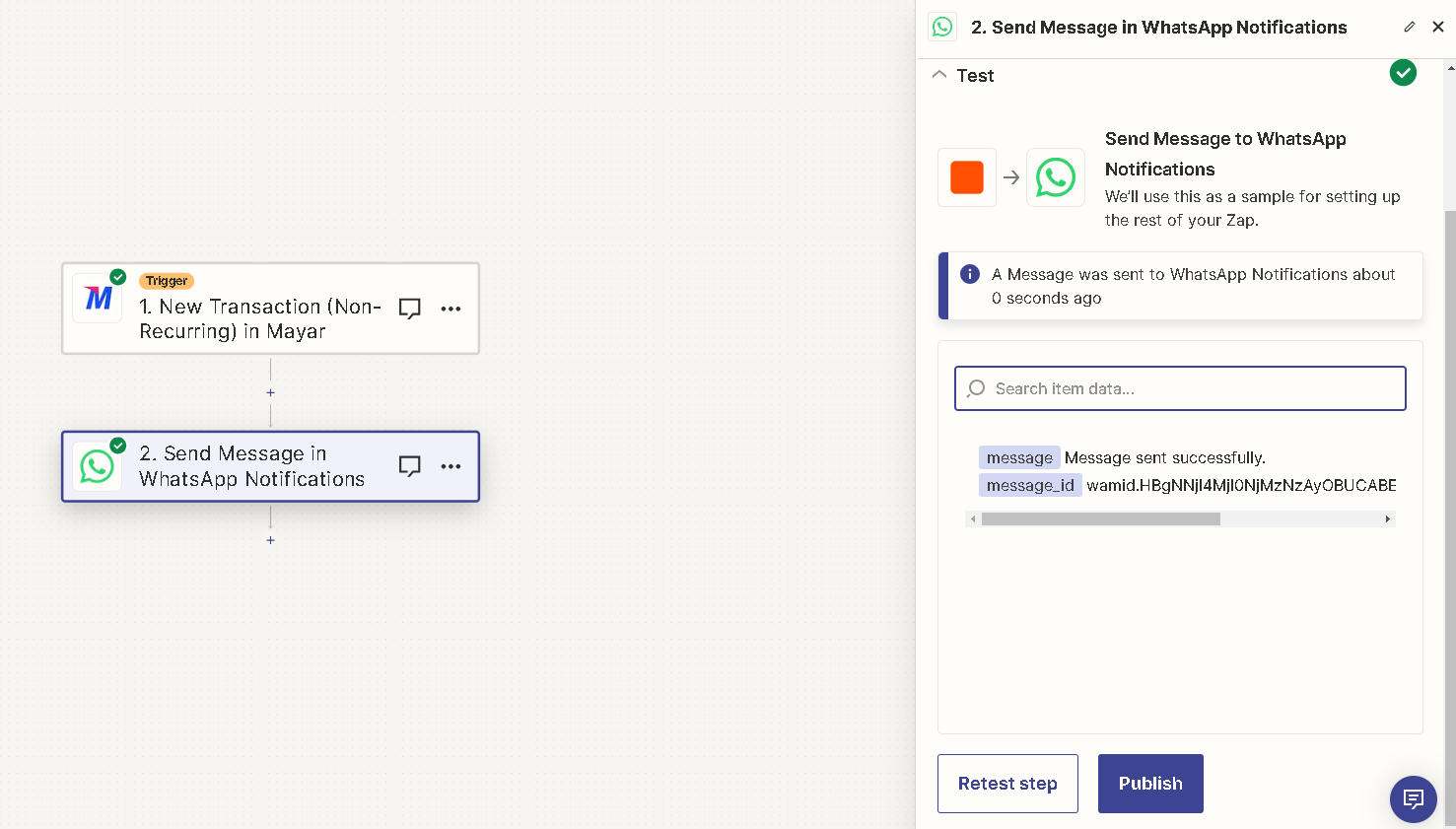This screenshot has width=1456, height=829.
Task: Open three-dot menu on Mayar trigger step
Action: pos(451,309)
